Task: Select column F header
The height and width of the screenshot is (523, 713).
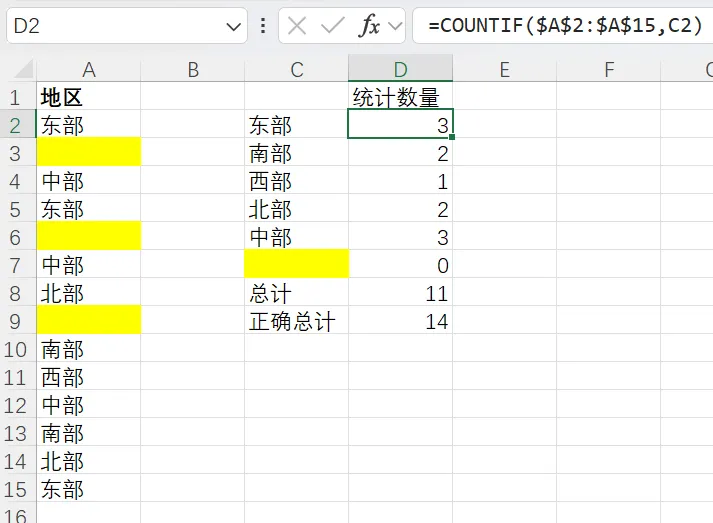Action: [609, 70]
